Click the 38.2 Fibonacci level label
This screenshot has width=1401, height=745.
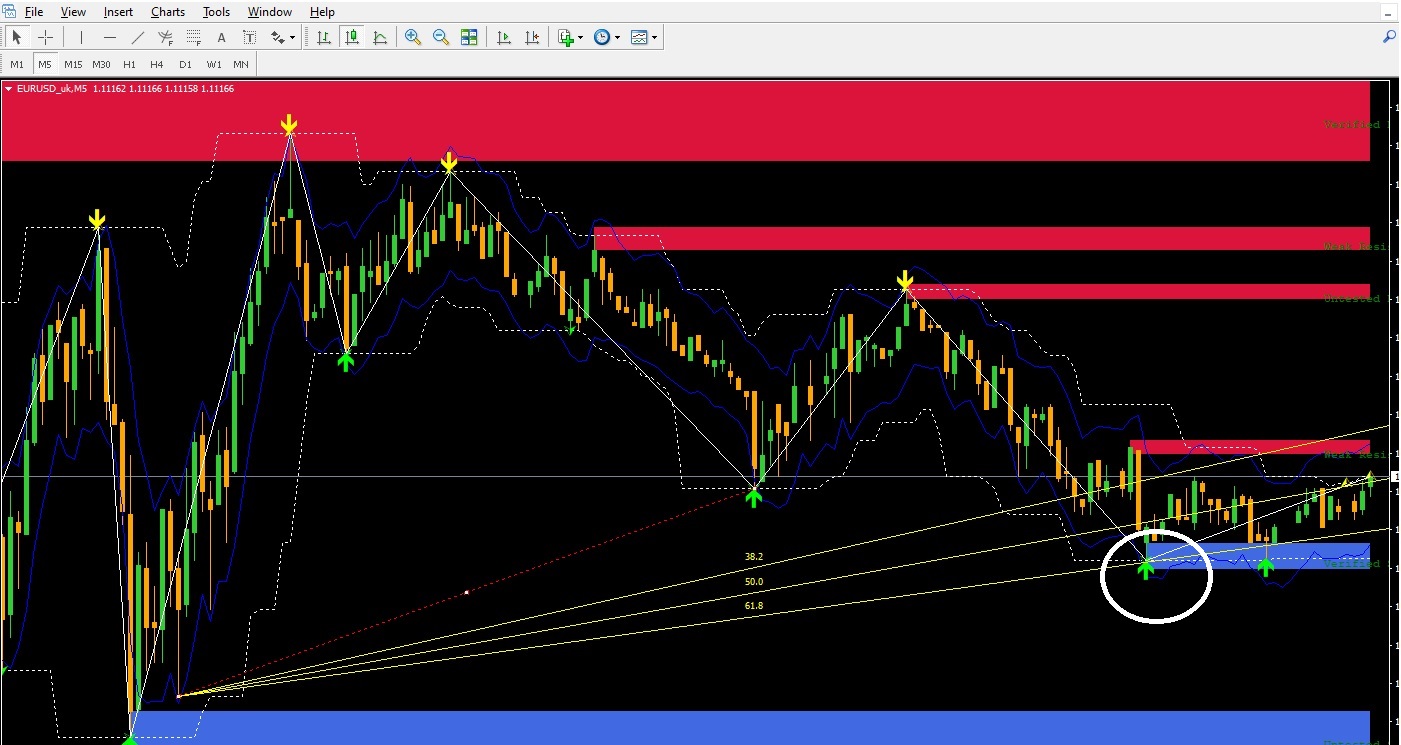click(753, 557)
